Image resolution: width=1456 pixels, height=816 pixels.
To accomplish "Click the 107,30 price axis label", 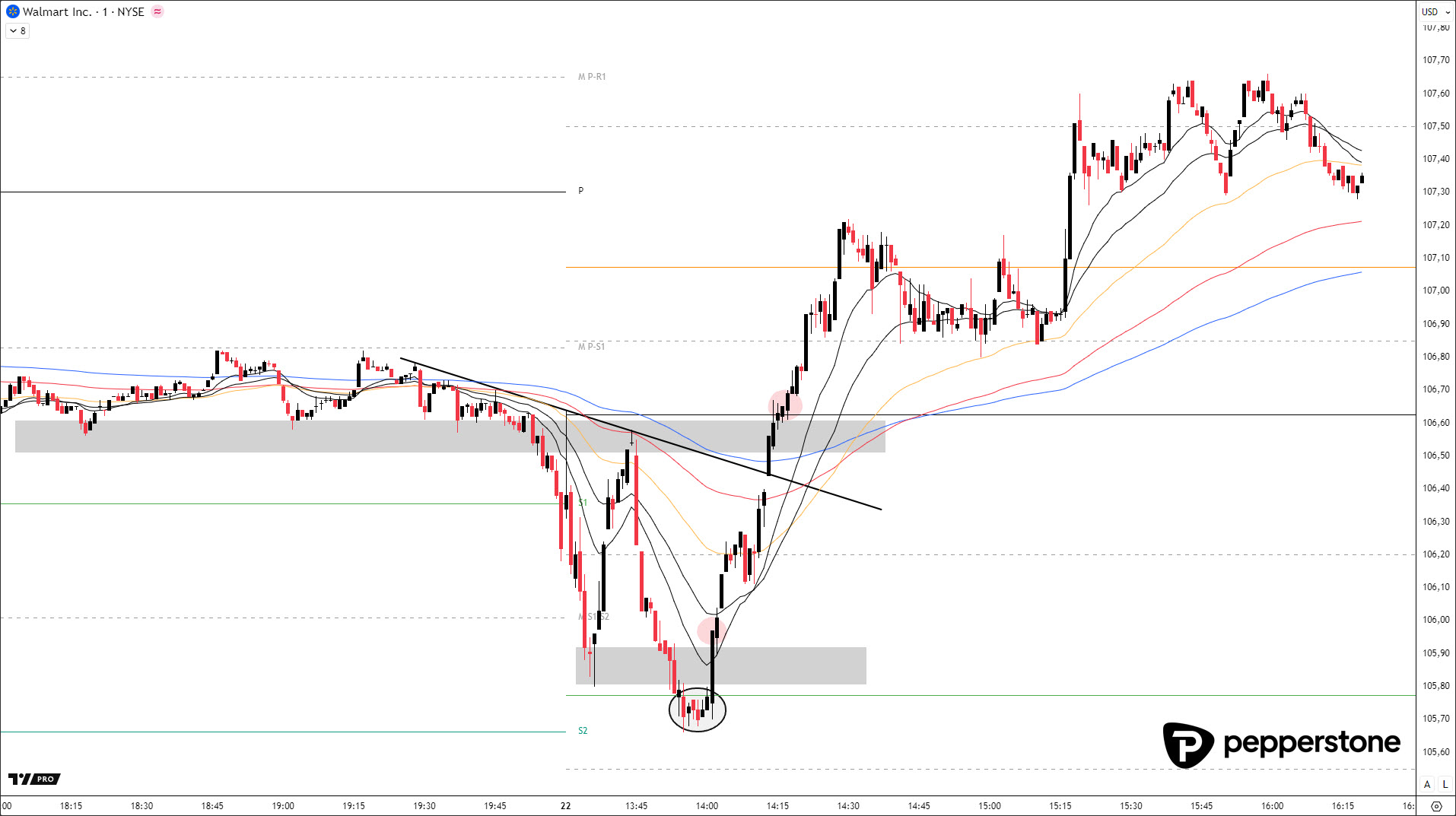I will (x=1436, y=192).
